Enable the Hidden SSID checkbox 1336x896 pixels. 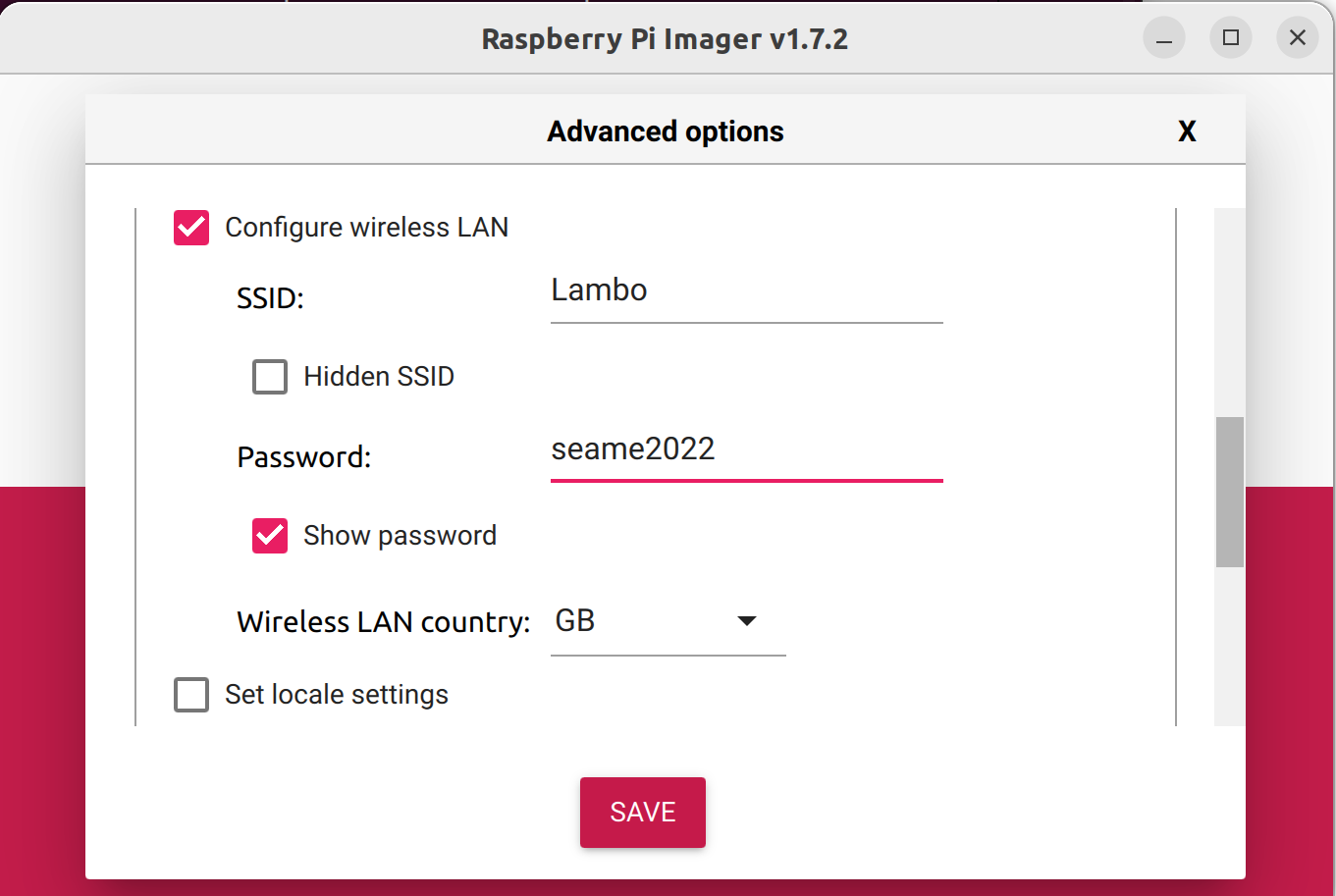click(x=270, y=377)
